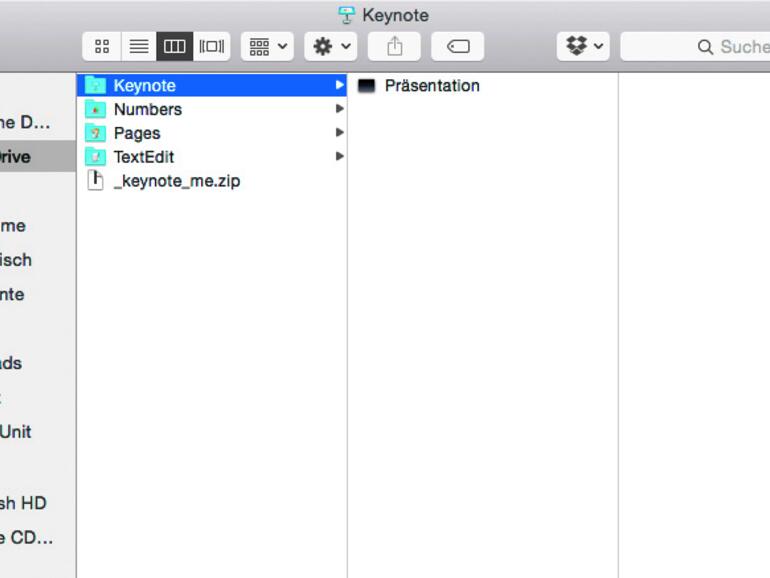Click the Share toolbar button

point(394,47)
